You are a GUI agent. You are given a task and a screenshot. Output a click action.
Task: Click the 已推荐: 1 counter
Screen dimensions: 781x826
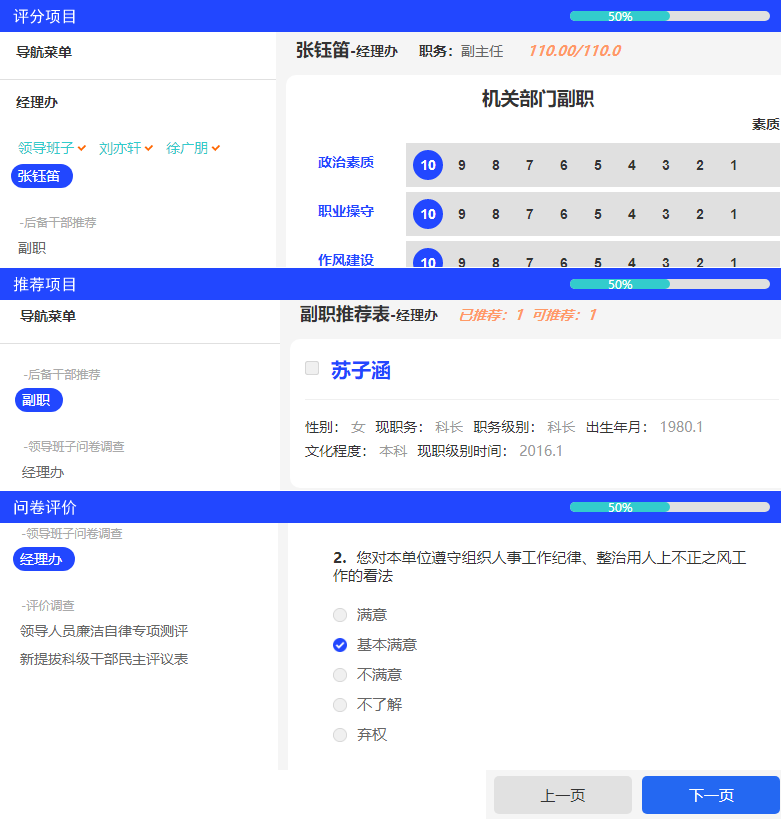(491, 315)
